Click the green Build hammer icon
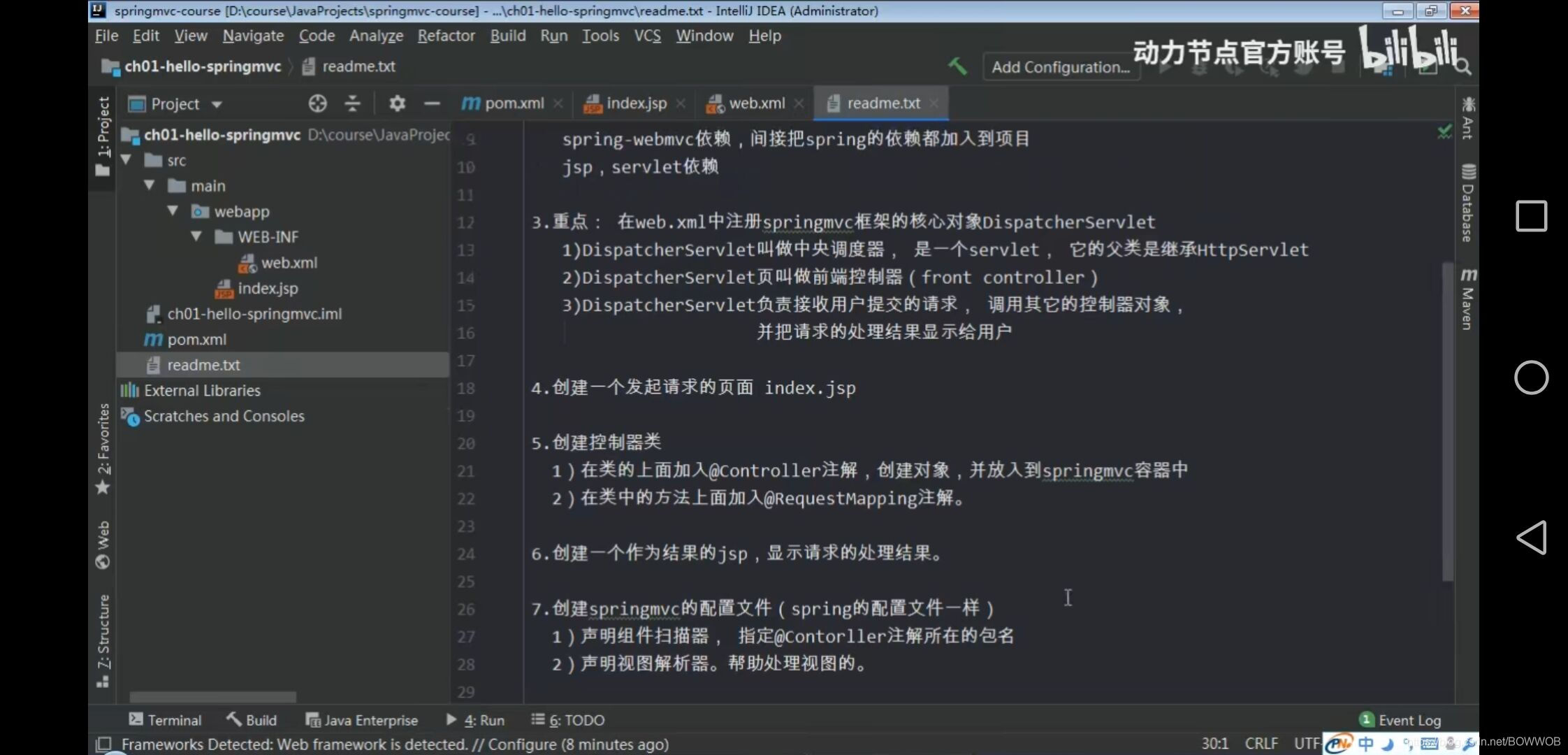 957,66
